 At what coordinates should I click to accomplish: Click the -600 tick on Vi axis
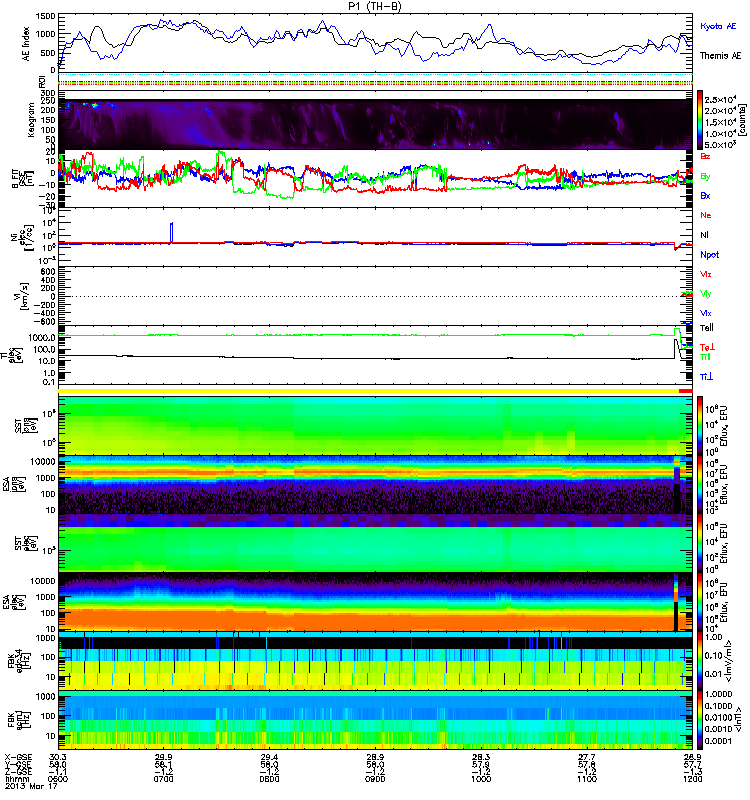(x=47, y=321)
